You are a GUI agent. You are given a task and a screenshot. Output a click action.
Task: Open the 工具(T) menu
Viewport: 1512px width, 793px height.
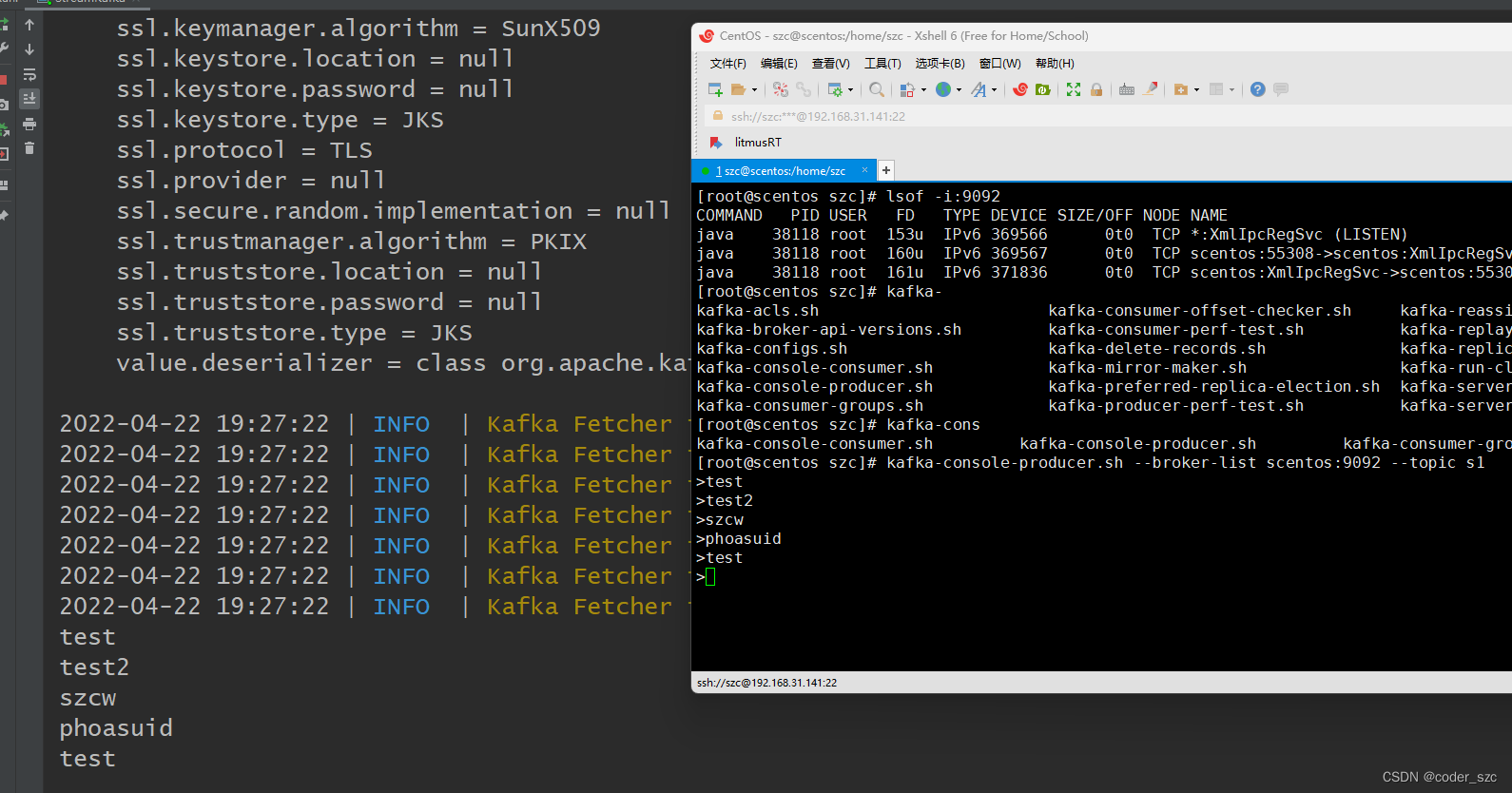coord(882,64)
